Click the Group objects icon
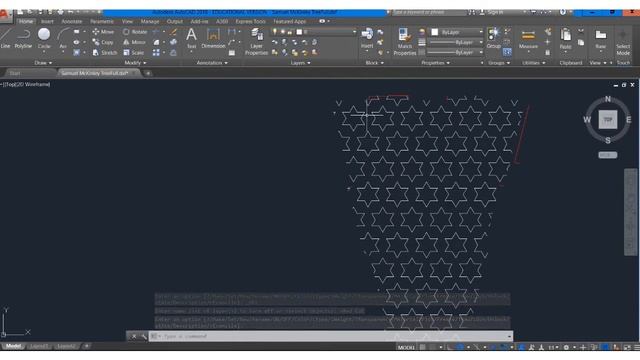This screenshot has width=640, height=360. coord(493,39)
